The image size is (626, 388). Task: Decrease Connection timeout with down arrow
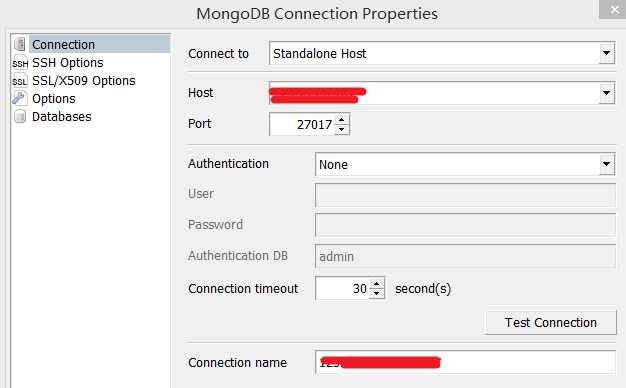coord(376,293)
